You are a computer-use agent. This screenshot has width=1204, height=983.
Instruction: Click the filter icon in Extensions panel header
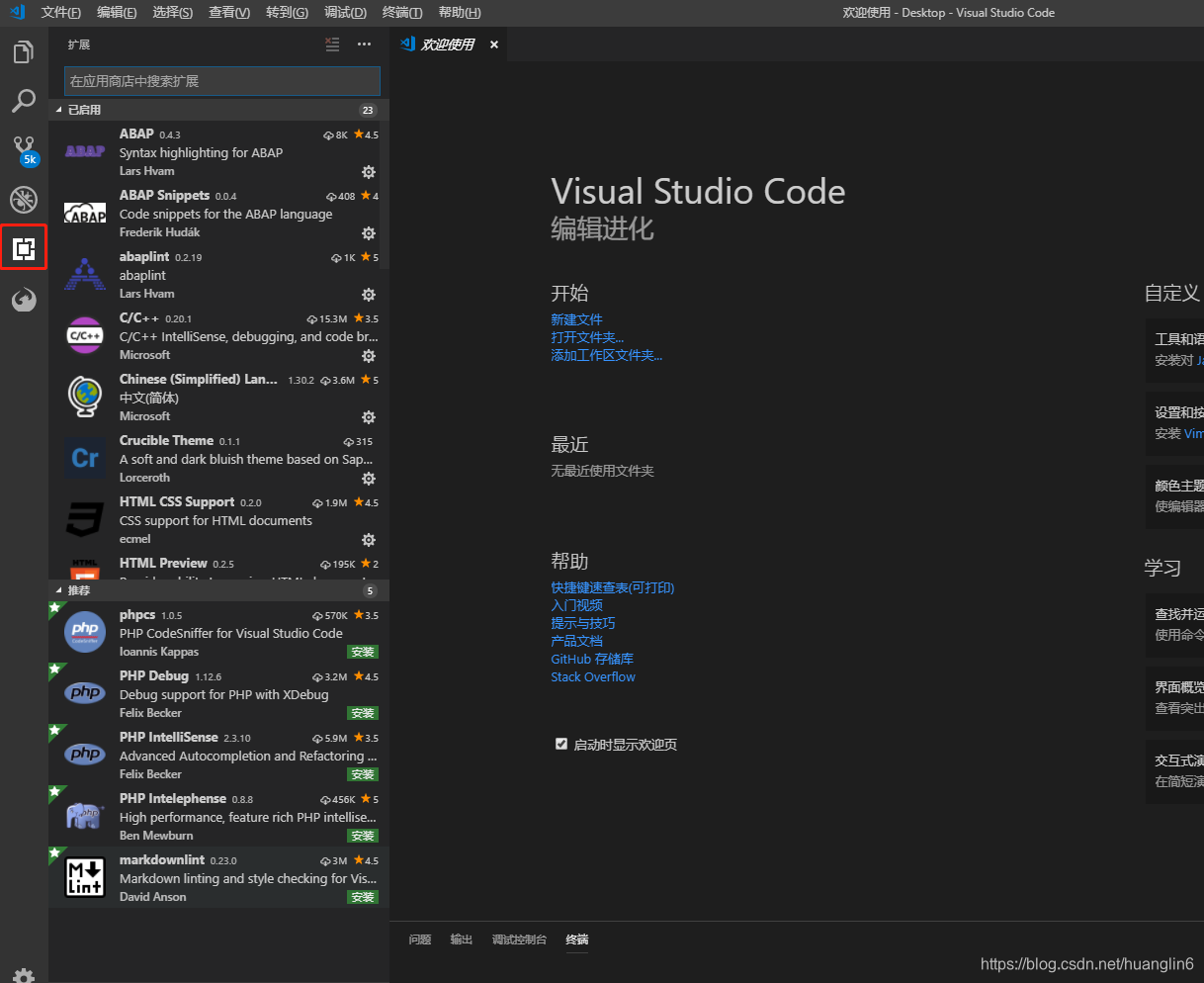click(332, 44)
